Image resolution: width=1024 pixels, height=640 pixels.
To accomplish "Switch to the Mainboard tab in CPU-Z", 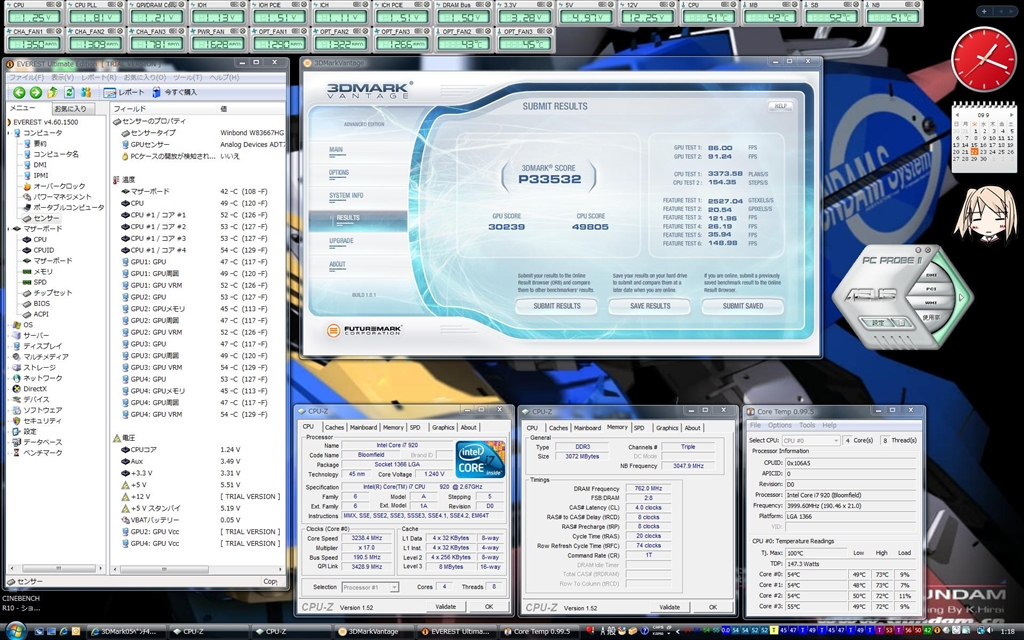I will click(363, 427).
